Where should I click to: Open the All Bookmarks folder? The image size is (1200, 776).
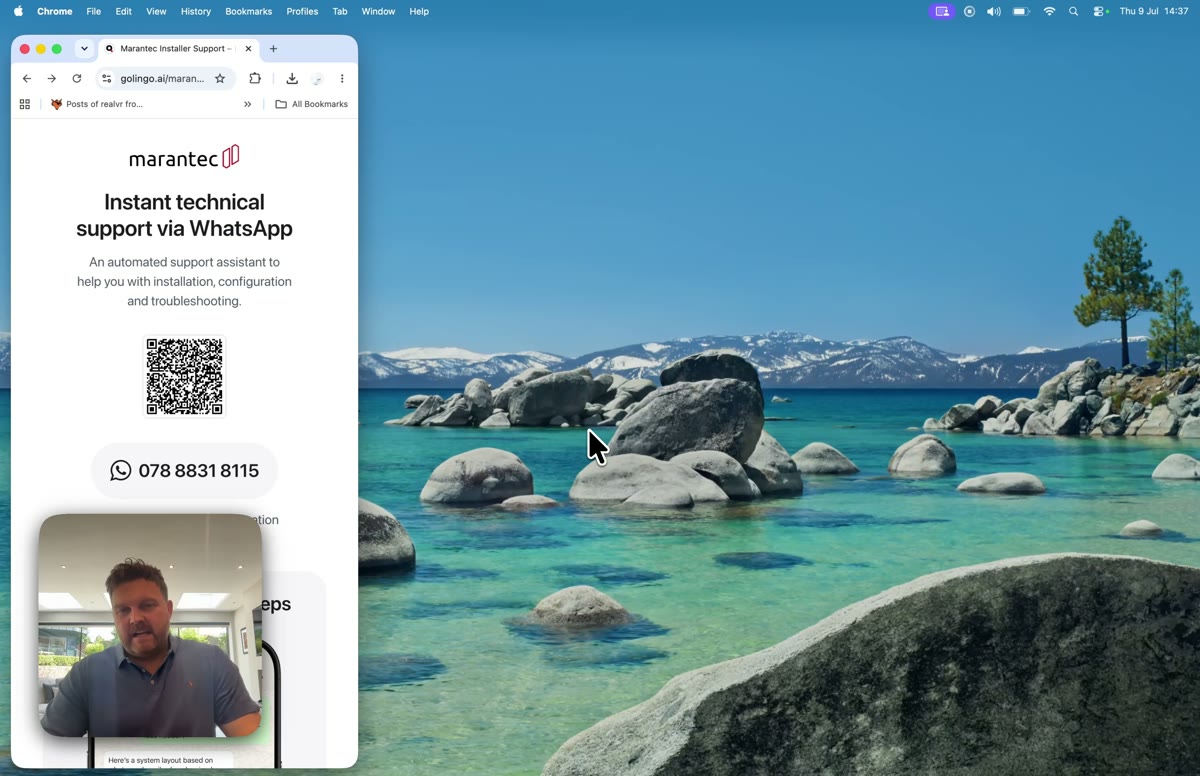click(311, 104)
